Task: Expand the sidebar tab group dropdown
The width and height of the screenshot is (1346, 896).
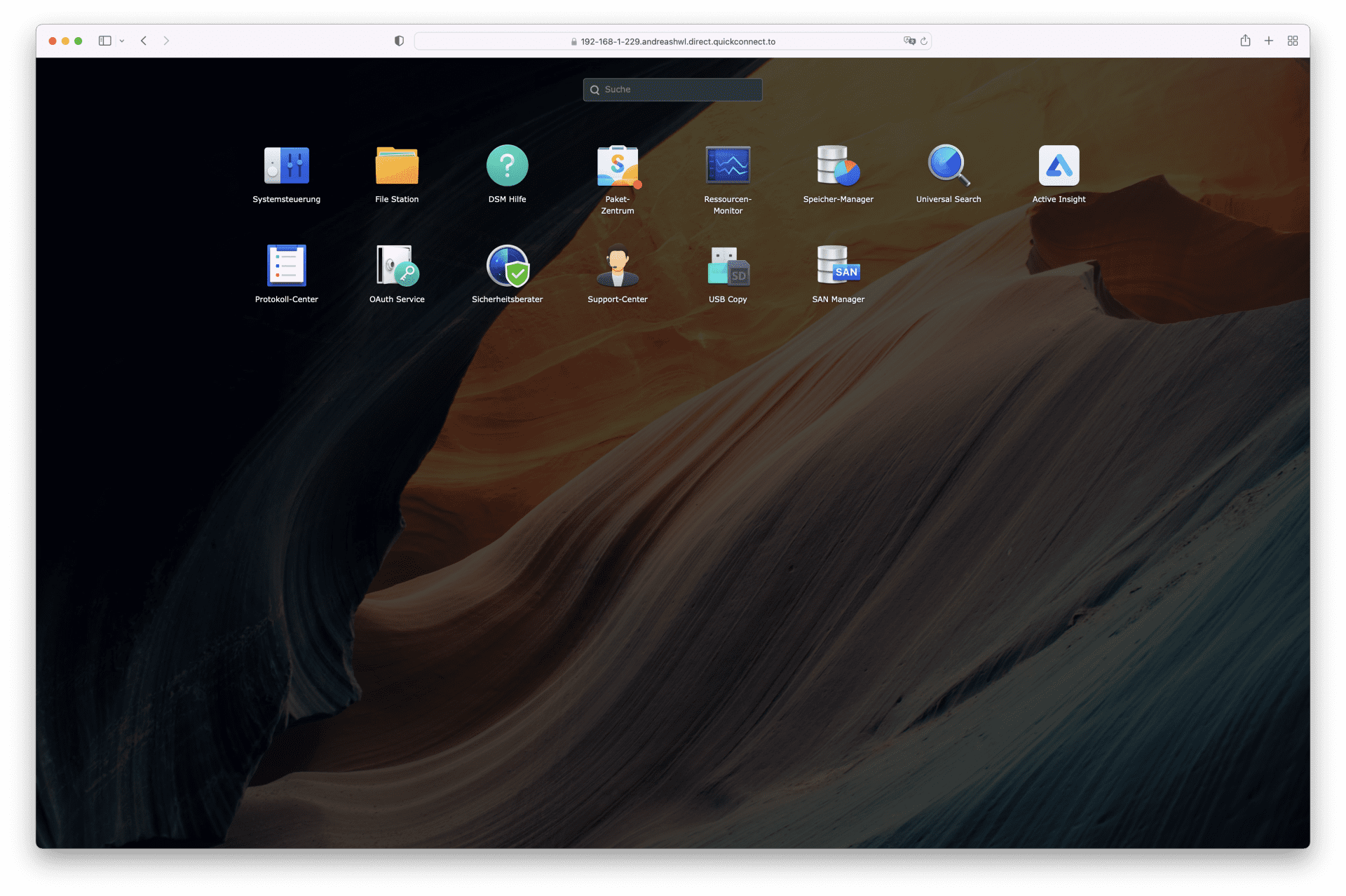Action: point(122,41)
